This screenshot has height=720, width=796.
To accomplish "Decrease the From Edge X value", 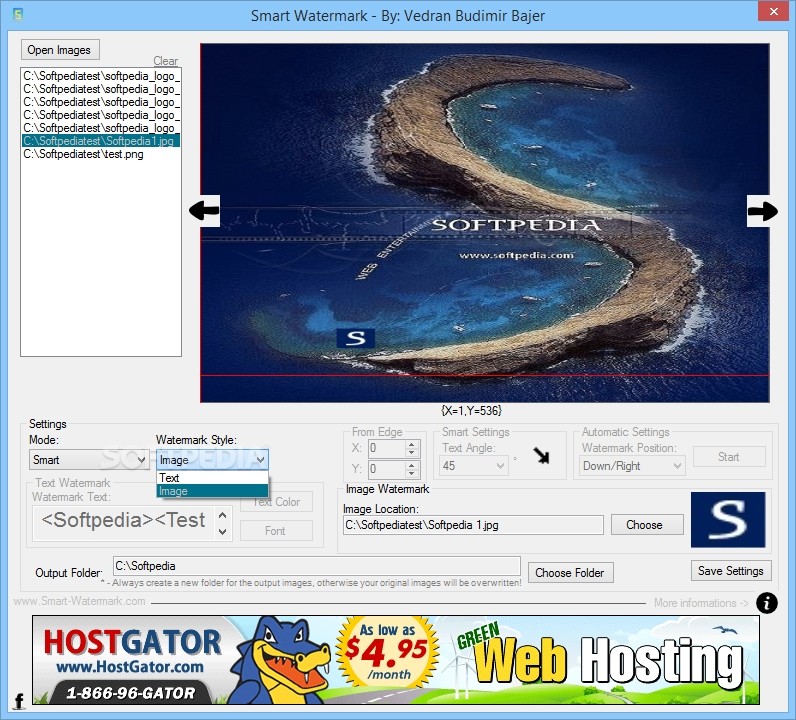I will pos(412,452).
